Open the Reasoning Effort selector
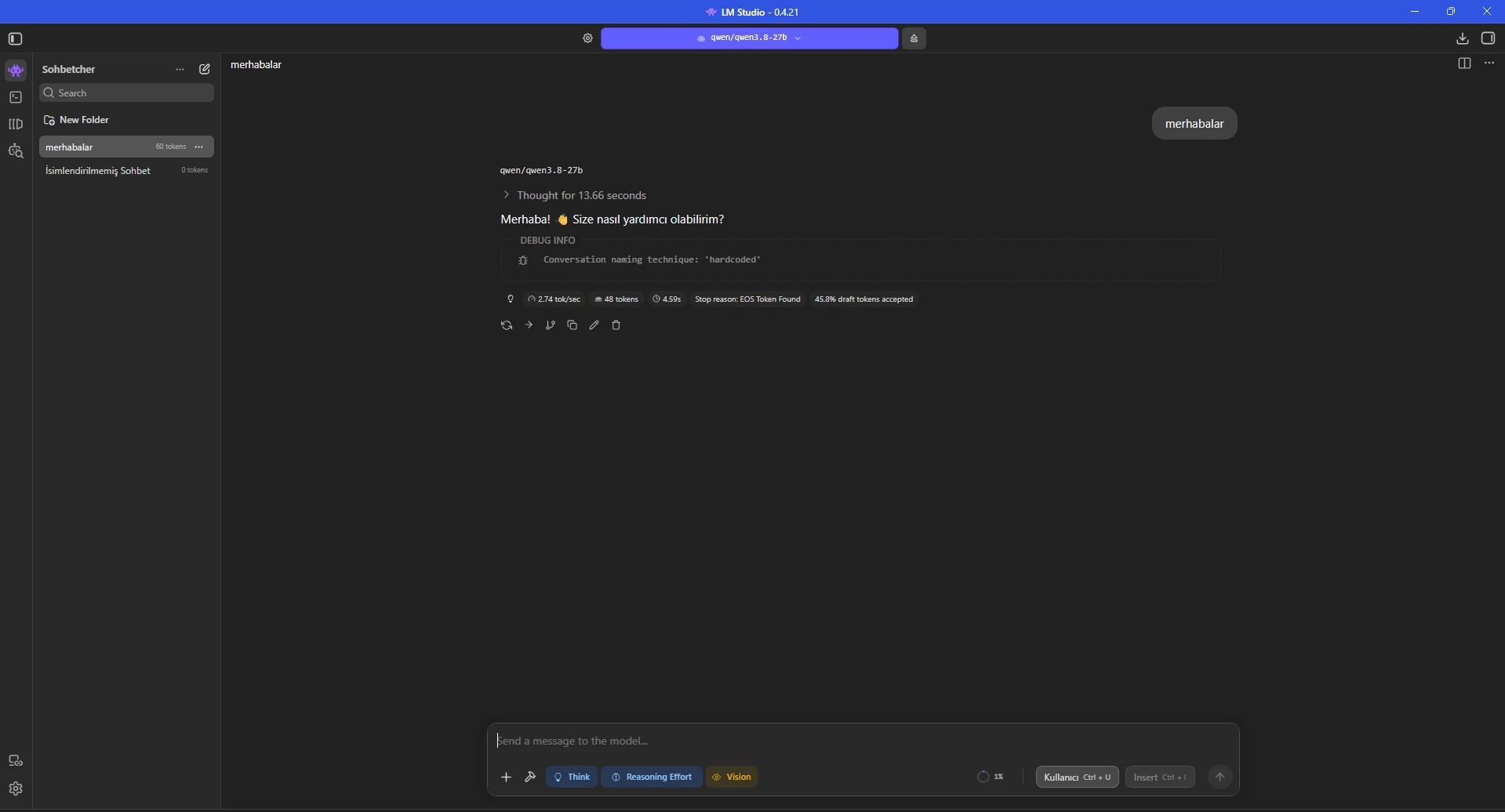 tap(652, 778)
